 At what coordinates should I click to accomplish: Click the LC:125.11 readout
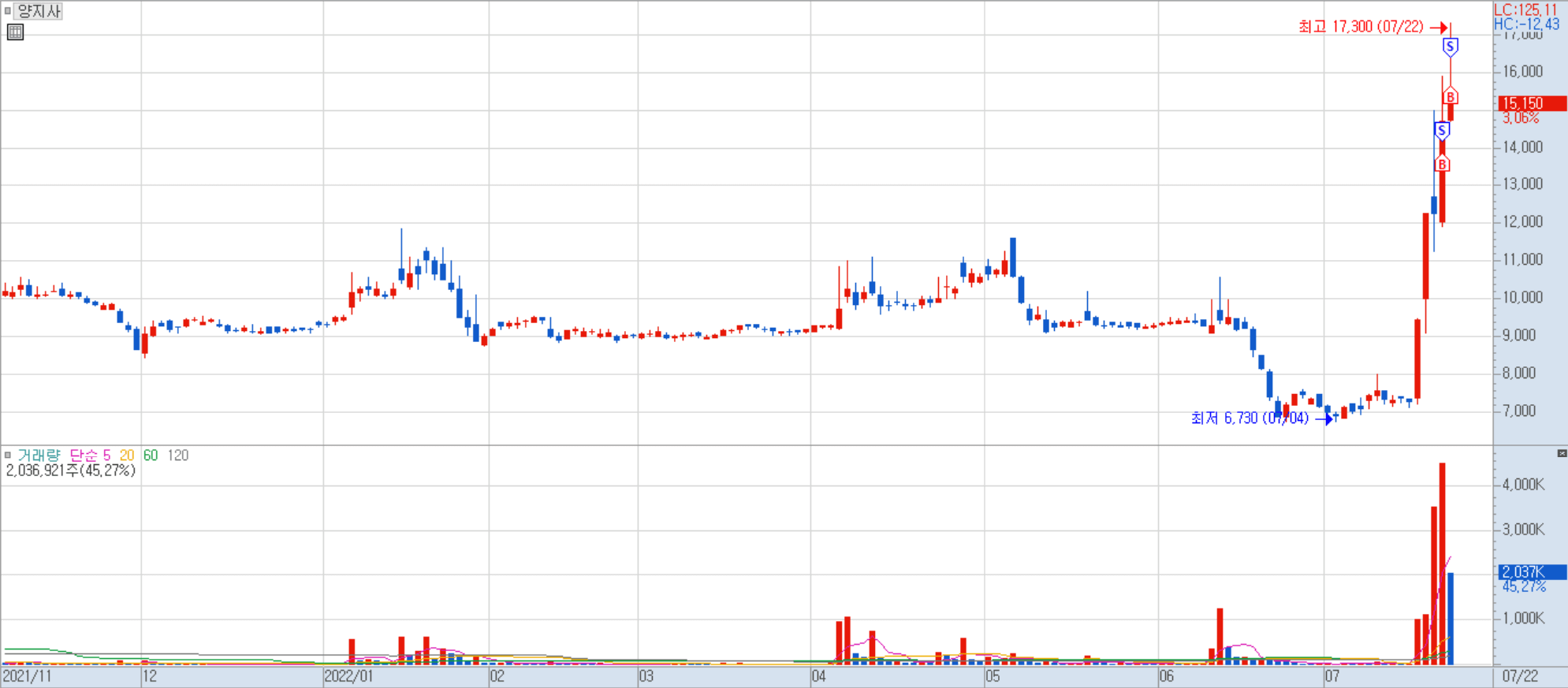tap(1526, 9)
